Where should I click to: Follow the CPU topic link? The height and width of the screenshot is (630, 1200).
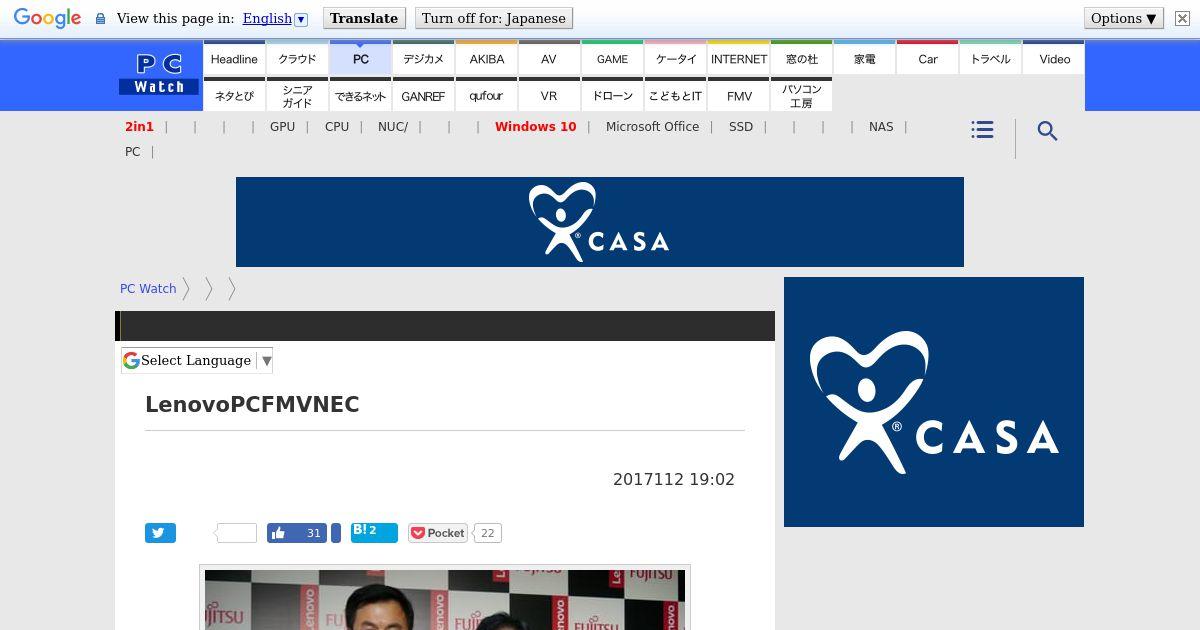tap(337, 126)
